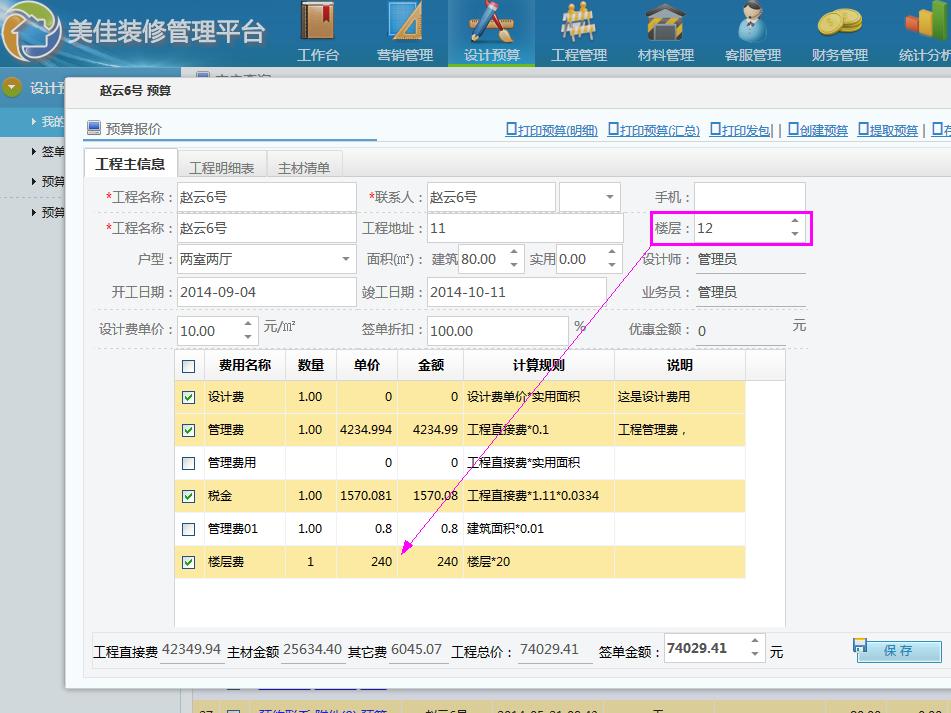Uncheck the 楼层费 row checkbox

point(189,562)
